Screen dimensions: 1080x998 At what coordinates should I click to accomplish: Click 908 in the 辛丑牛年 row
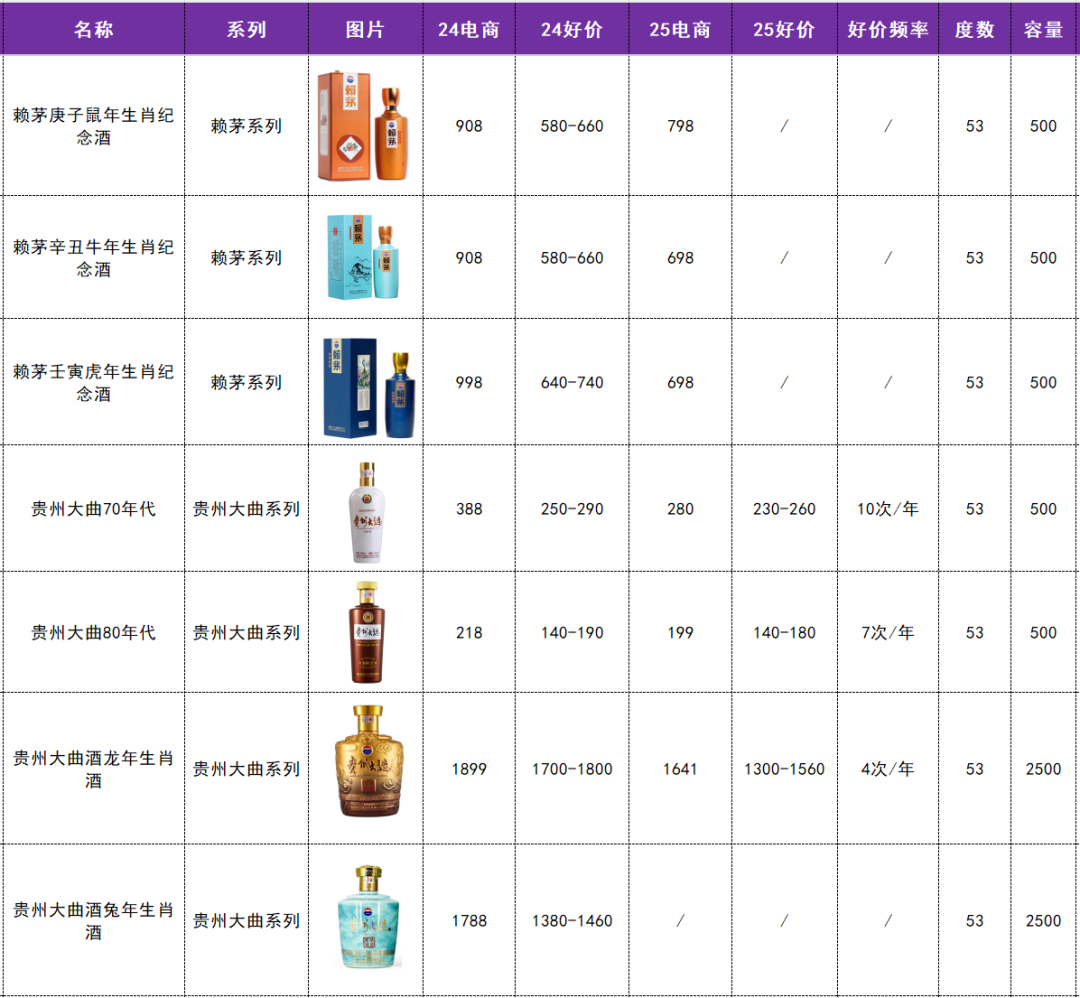coord(468,258)
